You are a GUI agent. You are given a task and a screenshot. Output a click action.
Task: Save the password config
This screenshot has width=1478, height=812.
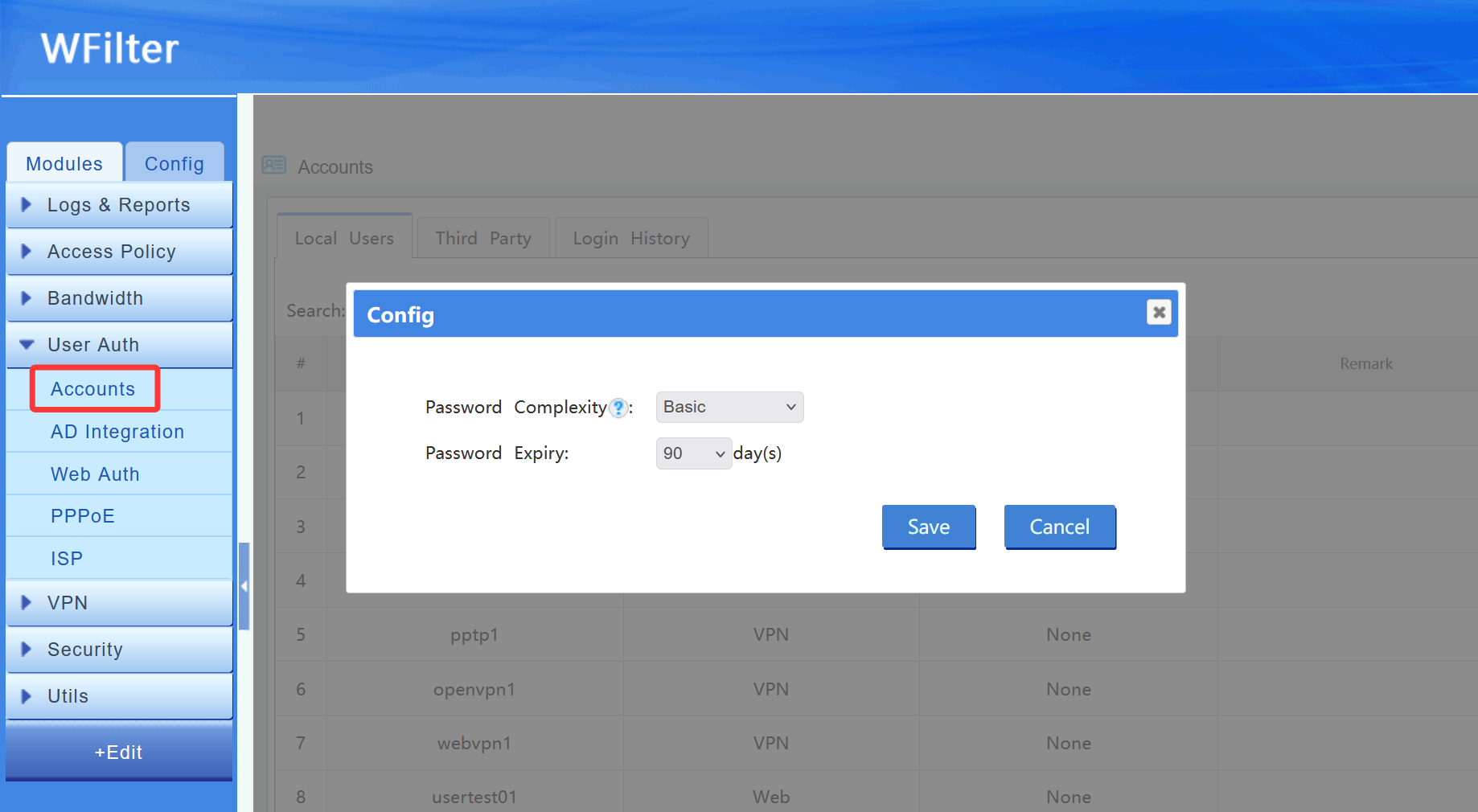click(929, 527)
